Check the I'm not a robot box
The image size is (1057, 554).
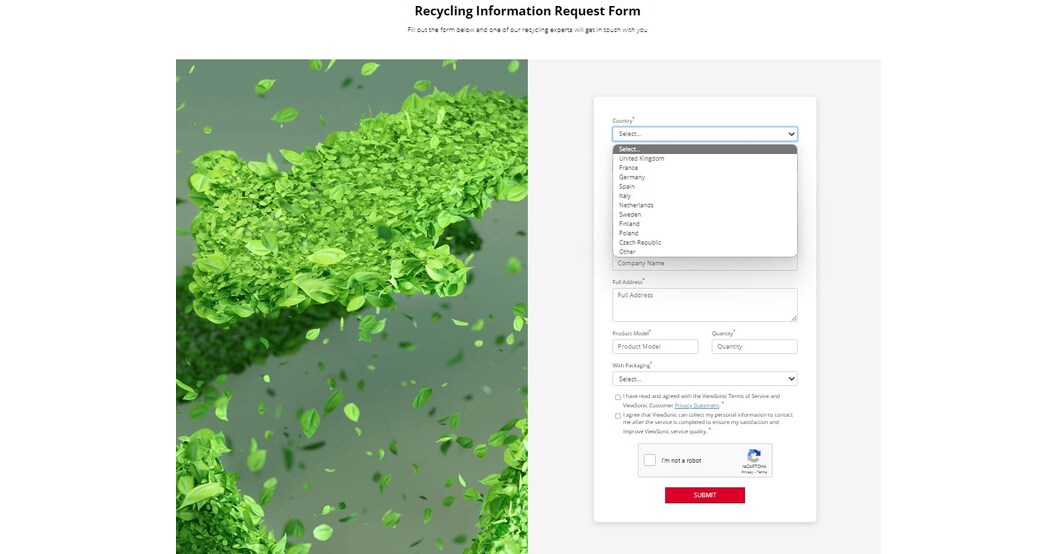[650, 460]
